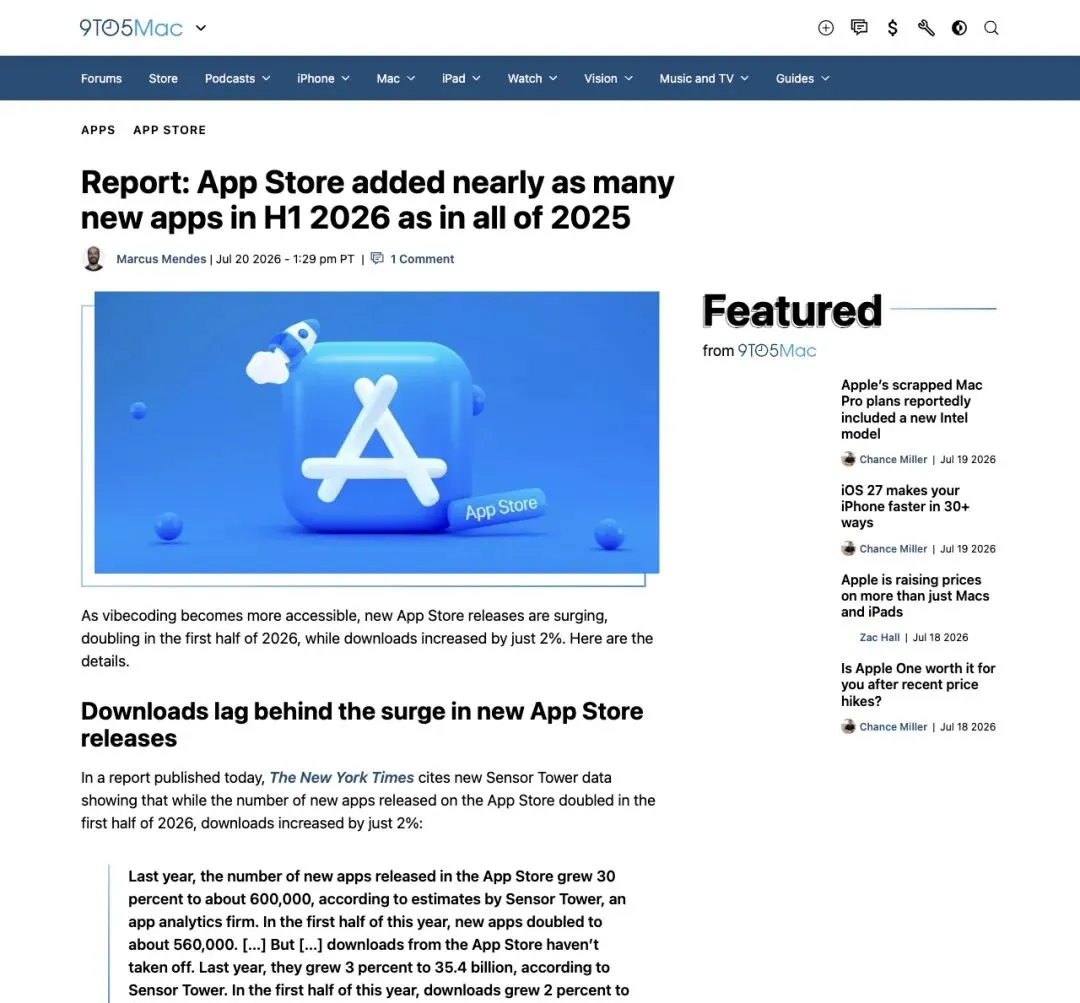
Task: Click the comment bubble icon near byline
Action: [x=377, y=258]
